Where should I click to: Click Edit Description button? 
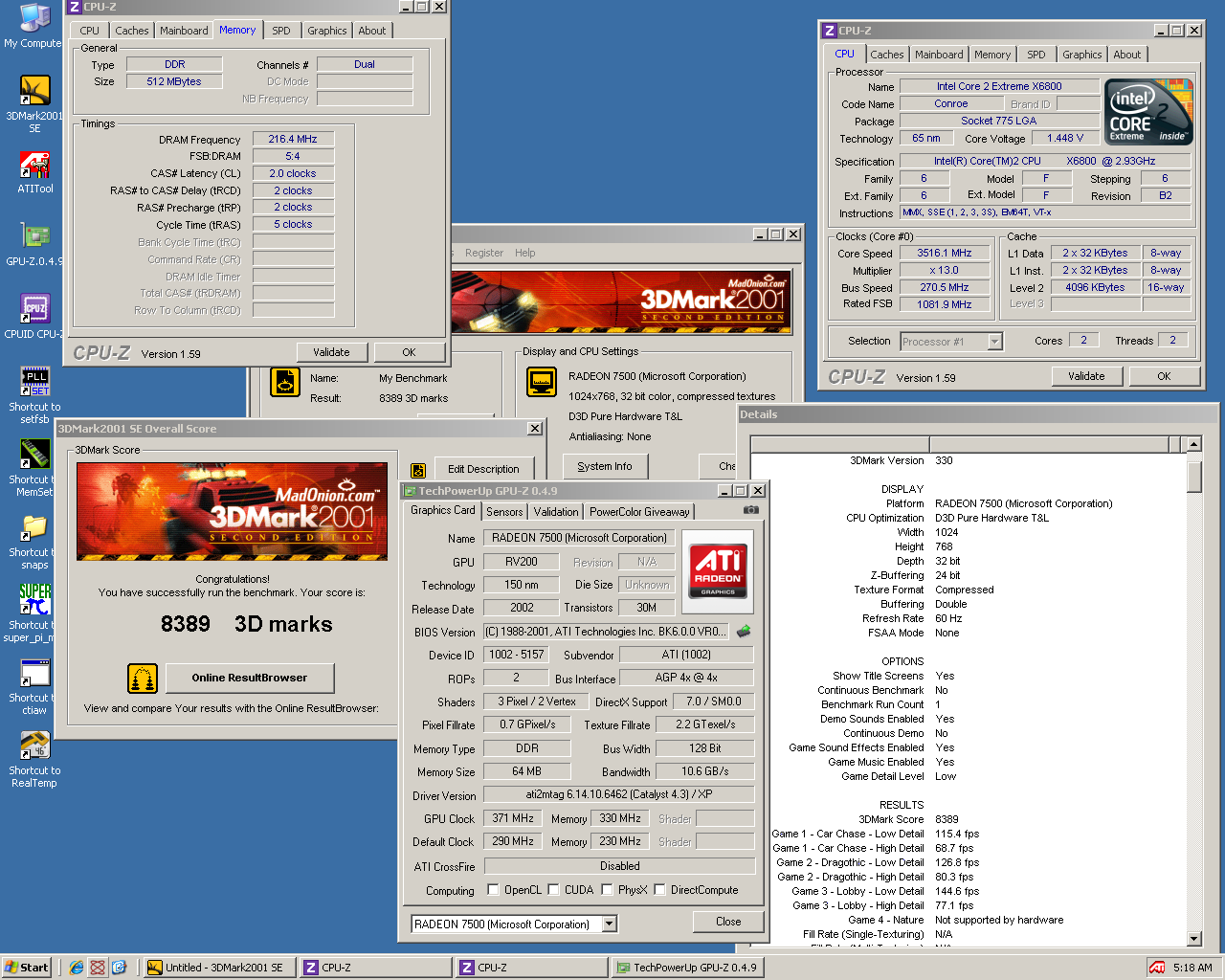(x=483, y=469)
